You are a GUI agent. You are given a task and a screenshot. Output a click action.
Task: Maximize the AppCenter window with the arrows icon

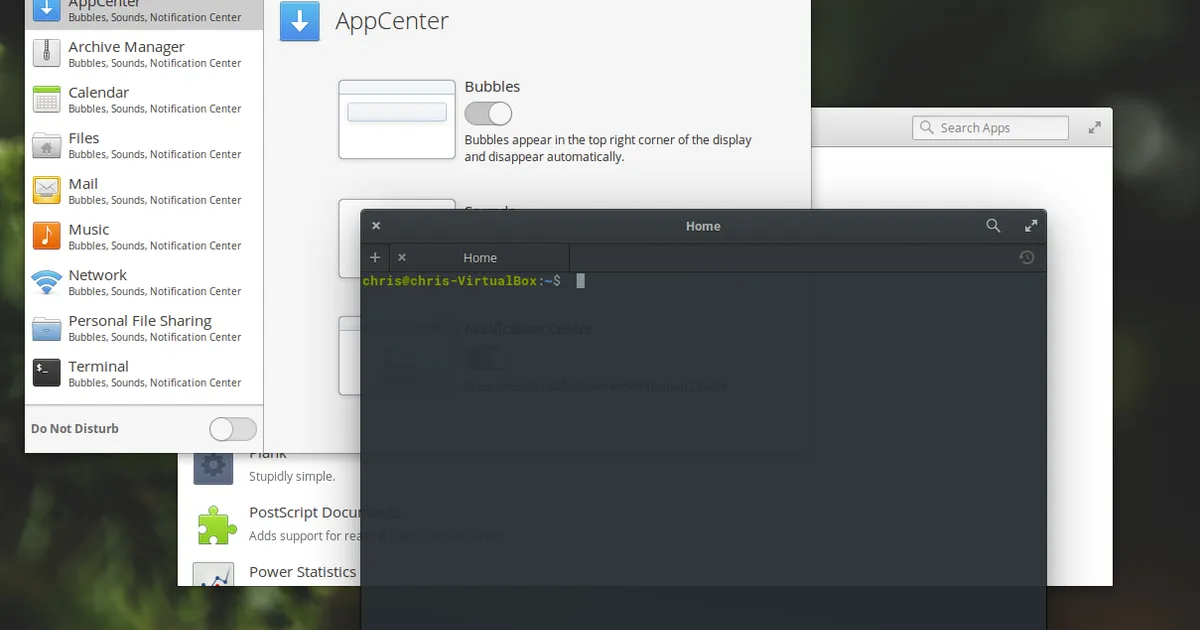(x=1095, y=128)
